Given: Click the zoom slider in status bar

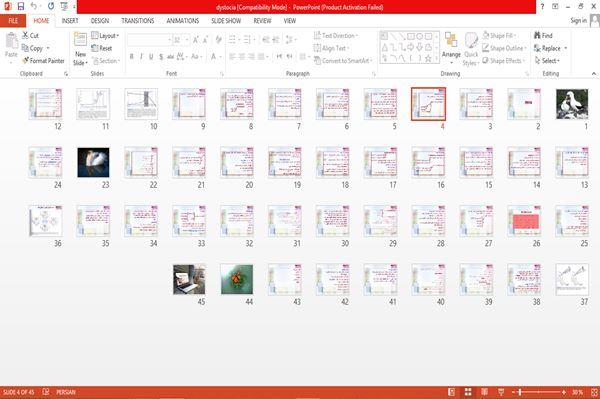Looking at the screenshot, I should tap(538, 392).
